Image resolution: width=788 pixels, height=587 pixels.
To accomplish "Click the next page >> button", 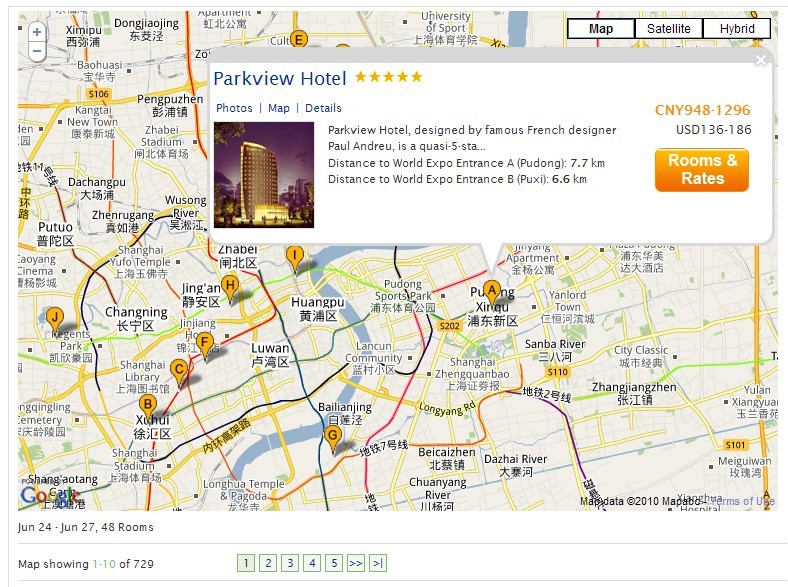I will (356, 563).
